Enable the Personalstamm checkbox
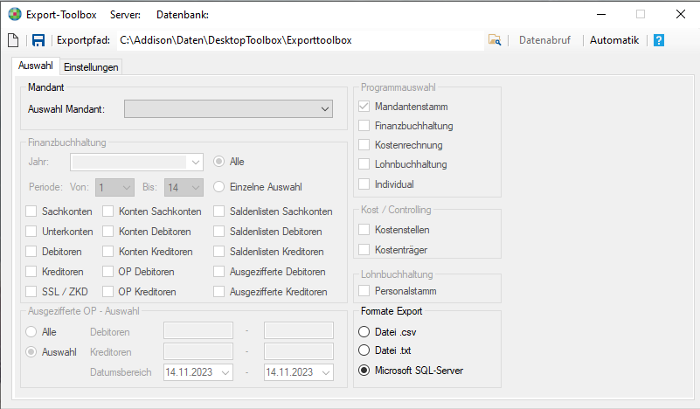Image resolution: width=700 pixels, height=409 pixels. click(x=364, y=291)
